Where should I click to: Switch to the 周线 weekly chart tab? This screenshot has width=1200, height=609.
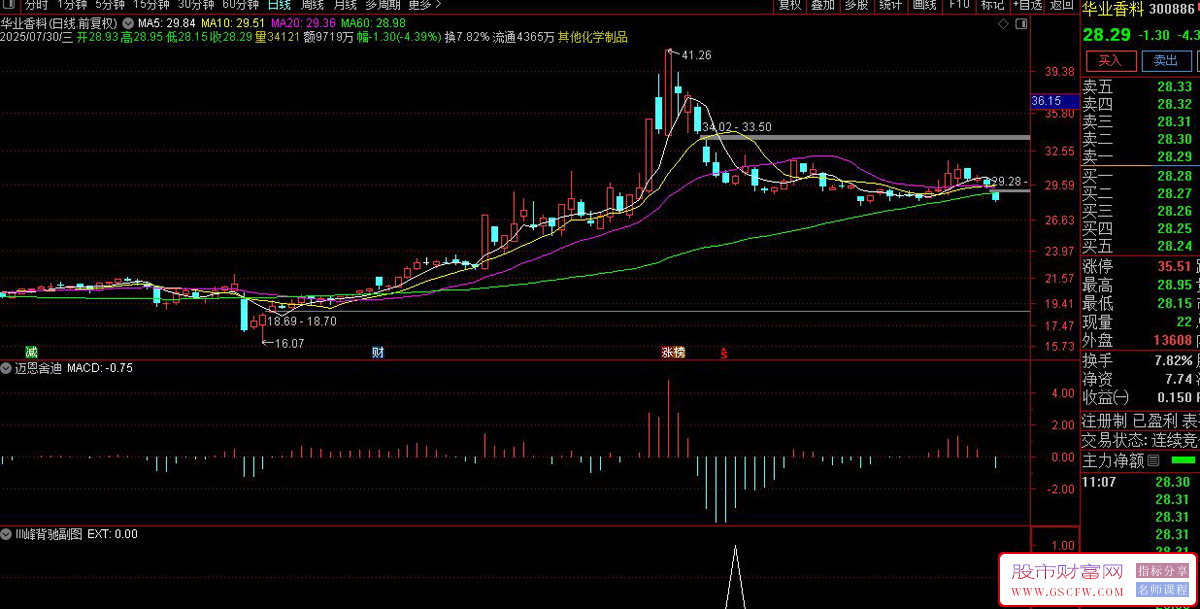pos(313,5)
